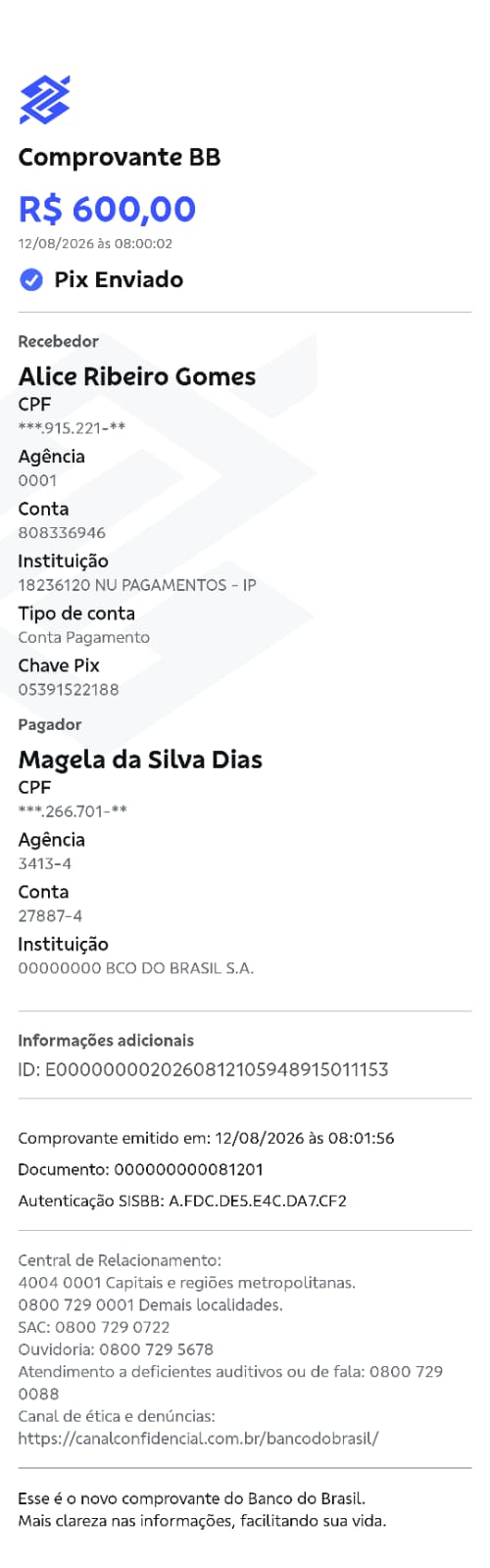Click the payer Agência 3413-4
Screen dimensions: 490x1568
45,864
